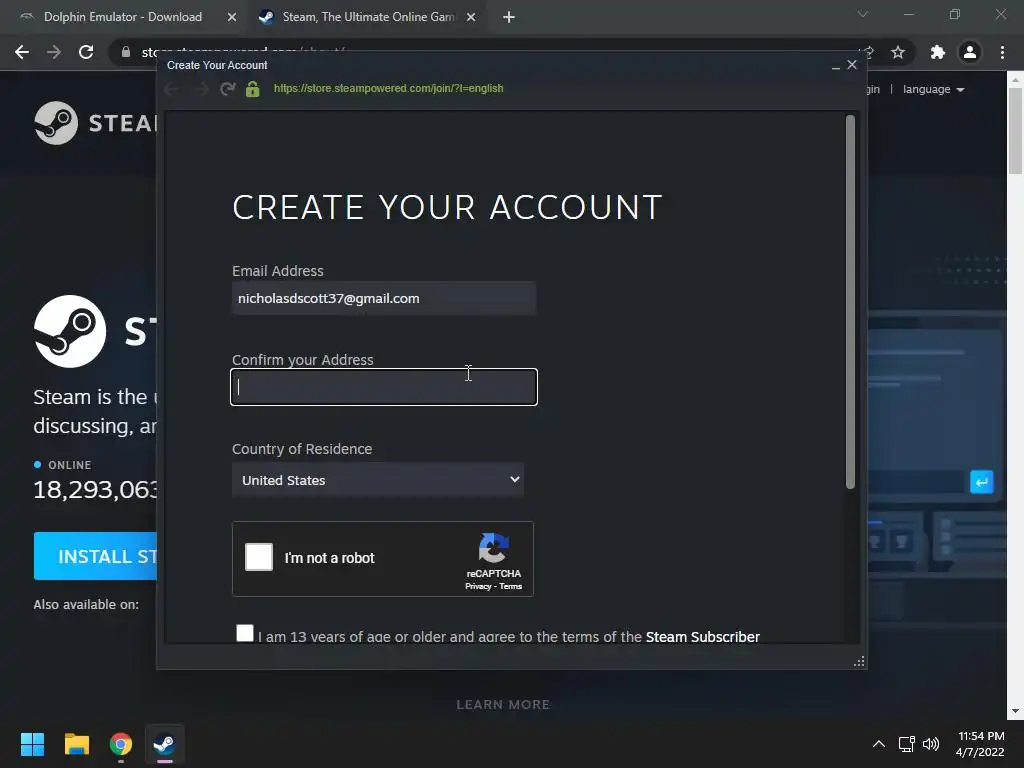1024x768 pixels.
Task: Open the reCAPTCHA Privacy link
Action: coord(478,586)
